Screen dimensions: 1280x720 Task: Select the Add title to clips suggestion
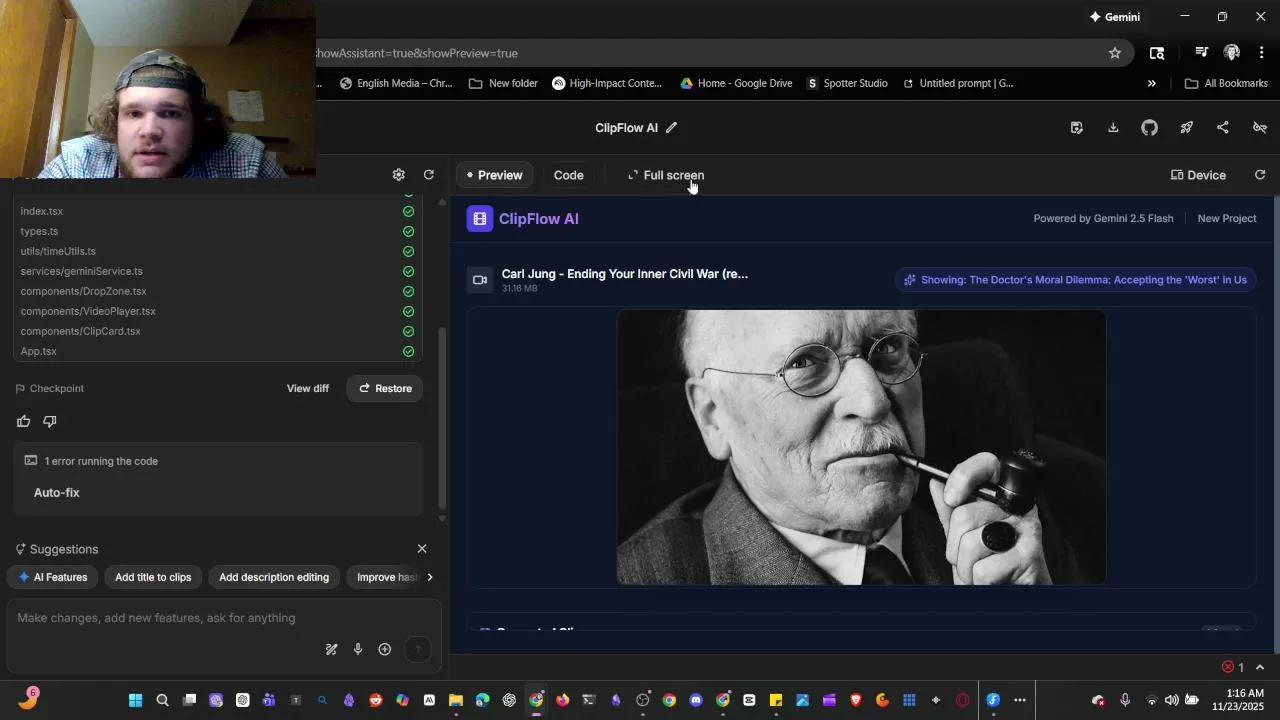(x=153, y=577)
